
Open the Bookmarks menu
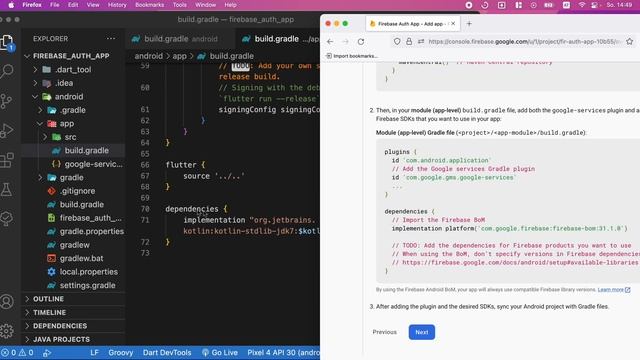coord(149,5)
